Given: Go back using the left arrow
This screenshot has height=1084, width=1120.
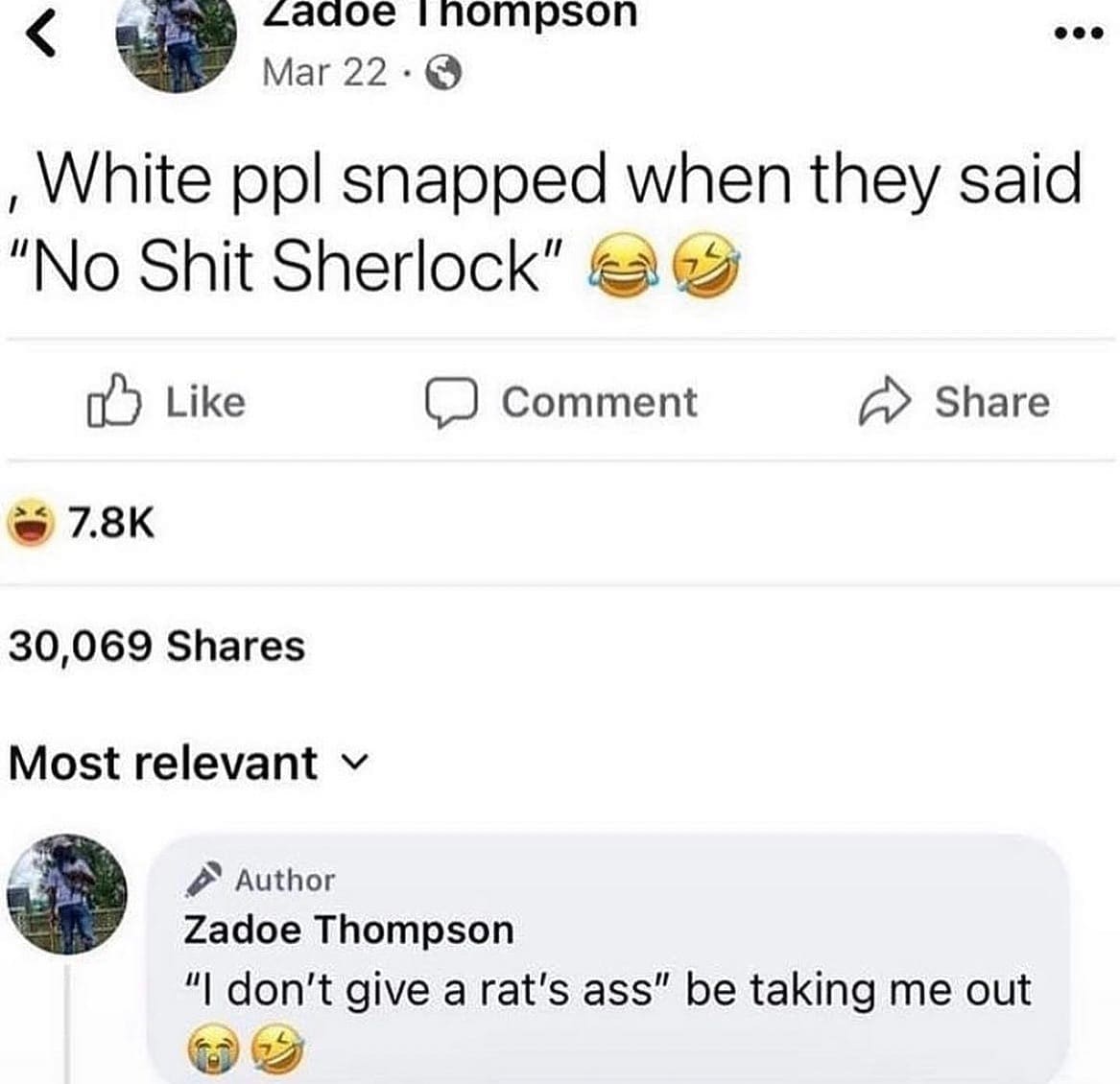Looking at the screenshot, I should (40, 35).
